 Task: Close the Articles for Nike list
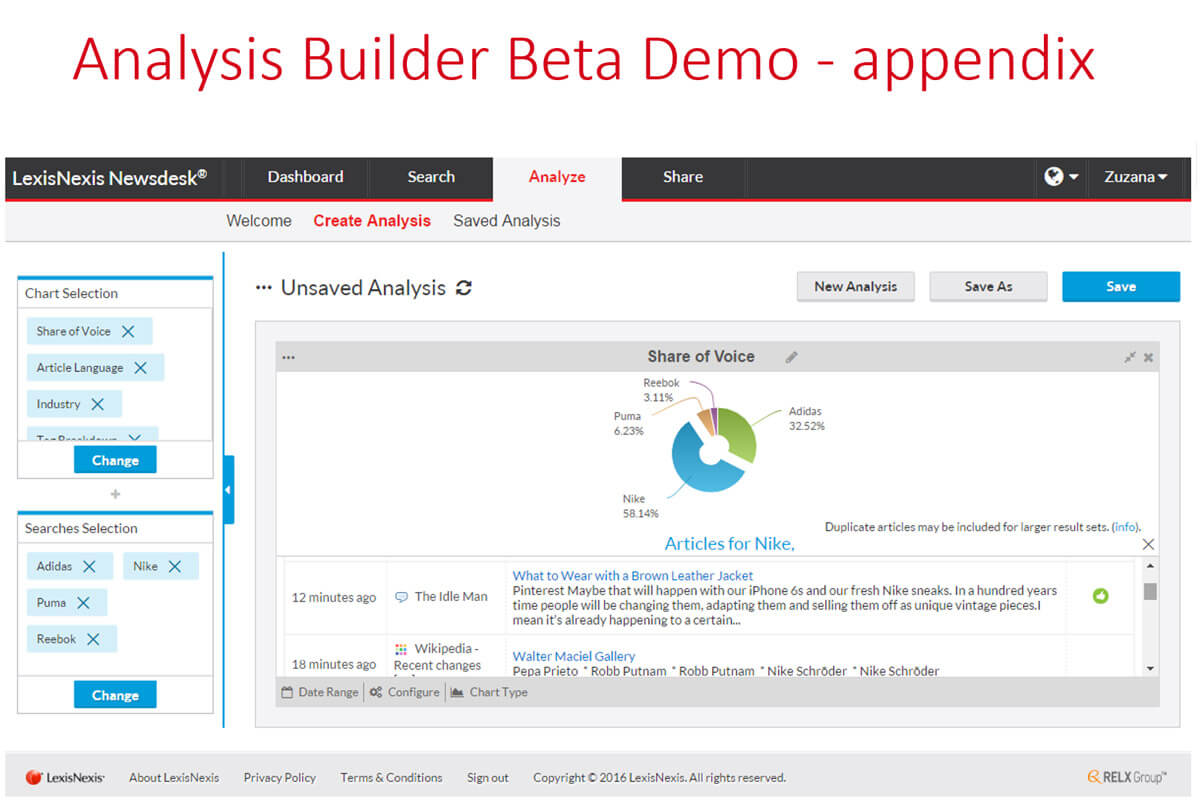click(x=1148, y=544)
